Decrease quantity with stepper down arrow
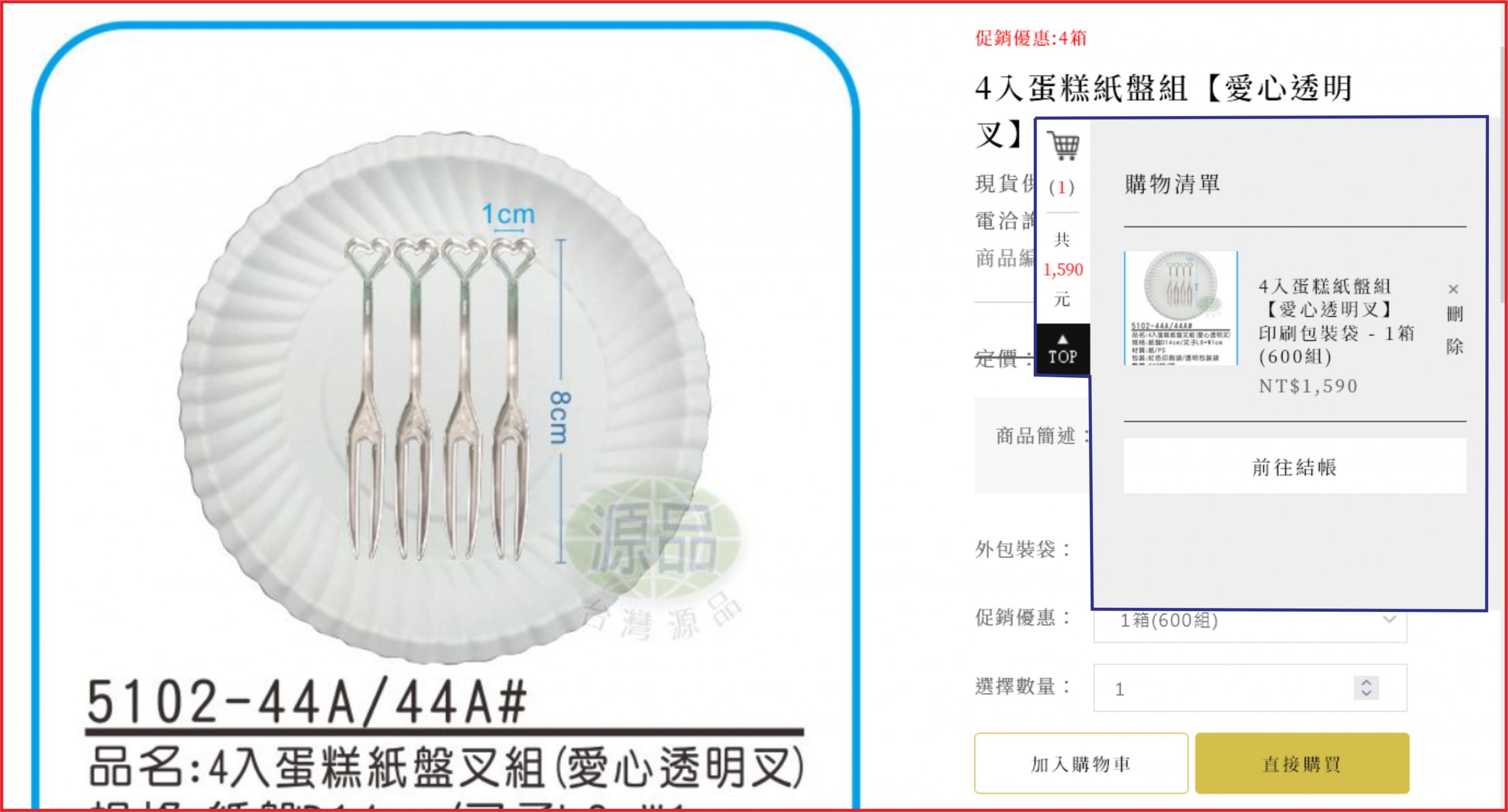 (x=1366, y=693)
